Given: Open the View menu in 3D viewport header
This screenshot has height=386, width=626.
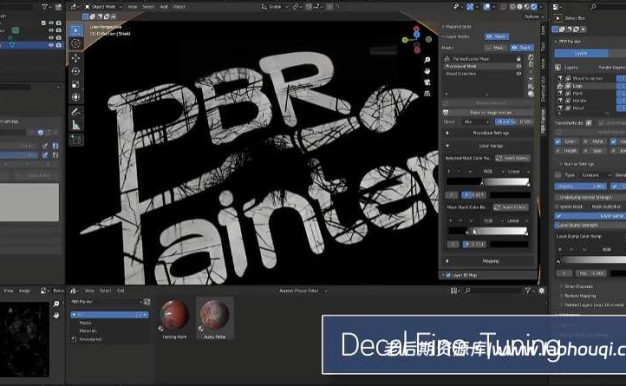Looking at the screenshot, I should pos(132,6).
